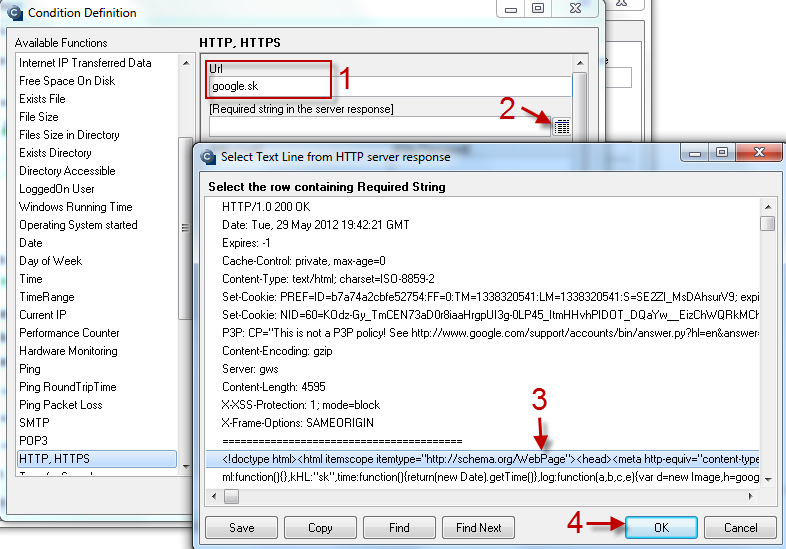Select the Content-Length: 4595 row
786x549 pixels.
pos(482,387)
